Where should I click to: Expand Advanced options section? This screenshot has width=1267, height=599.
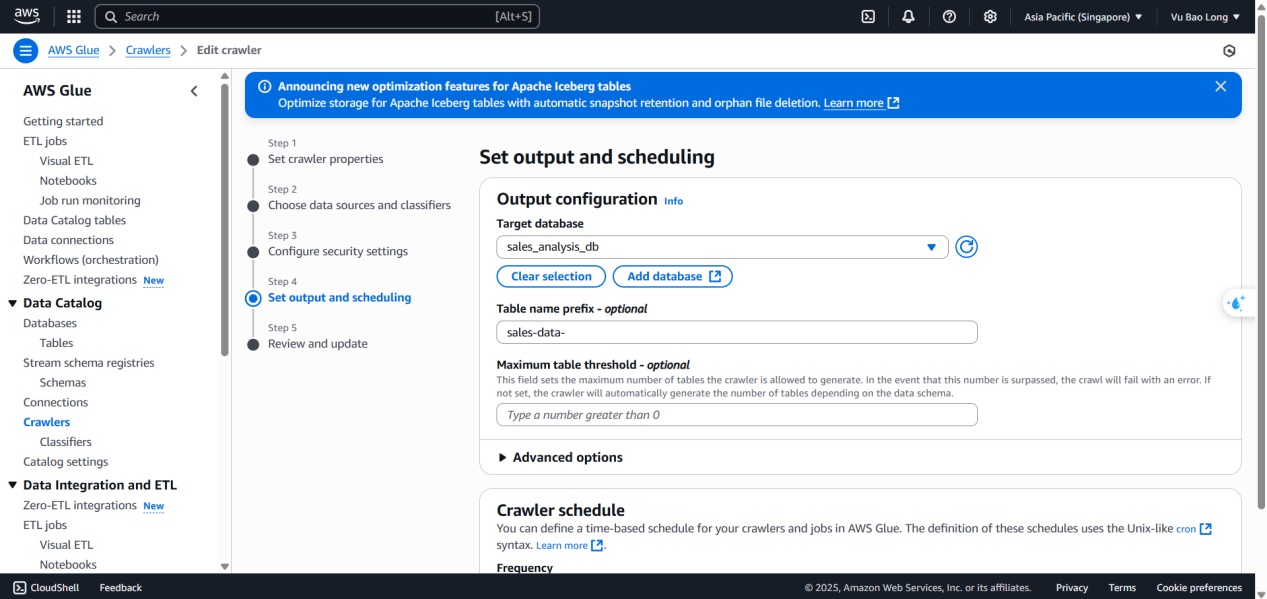point(560,458)
